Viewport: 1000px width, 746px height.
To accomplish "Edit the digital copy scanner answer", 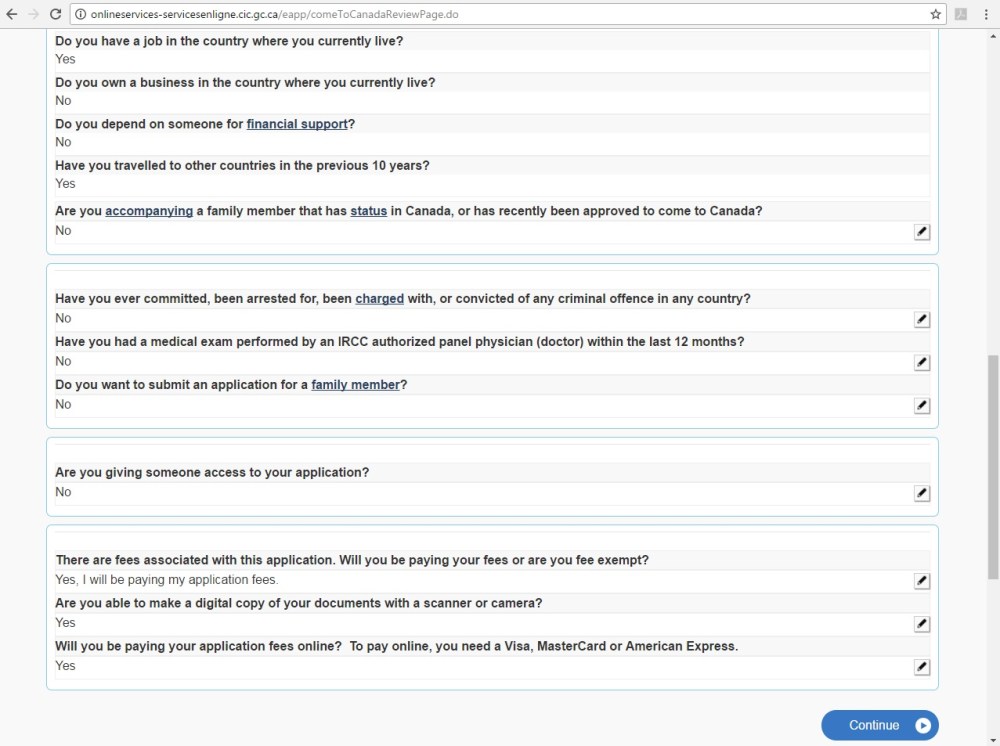I will coord(922,624).
